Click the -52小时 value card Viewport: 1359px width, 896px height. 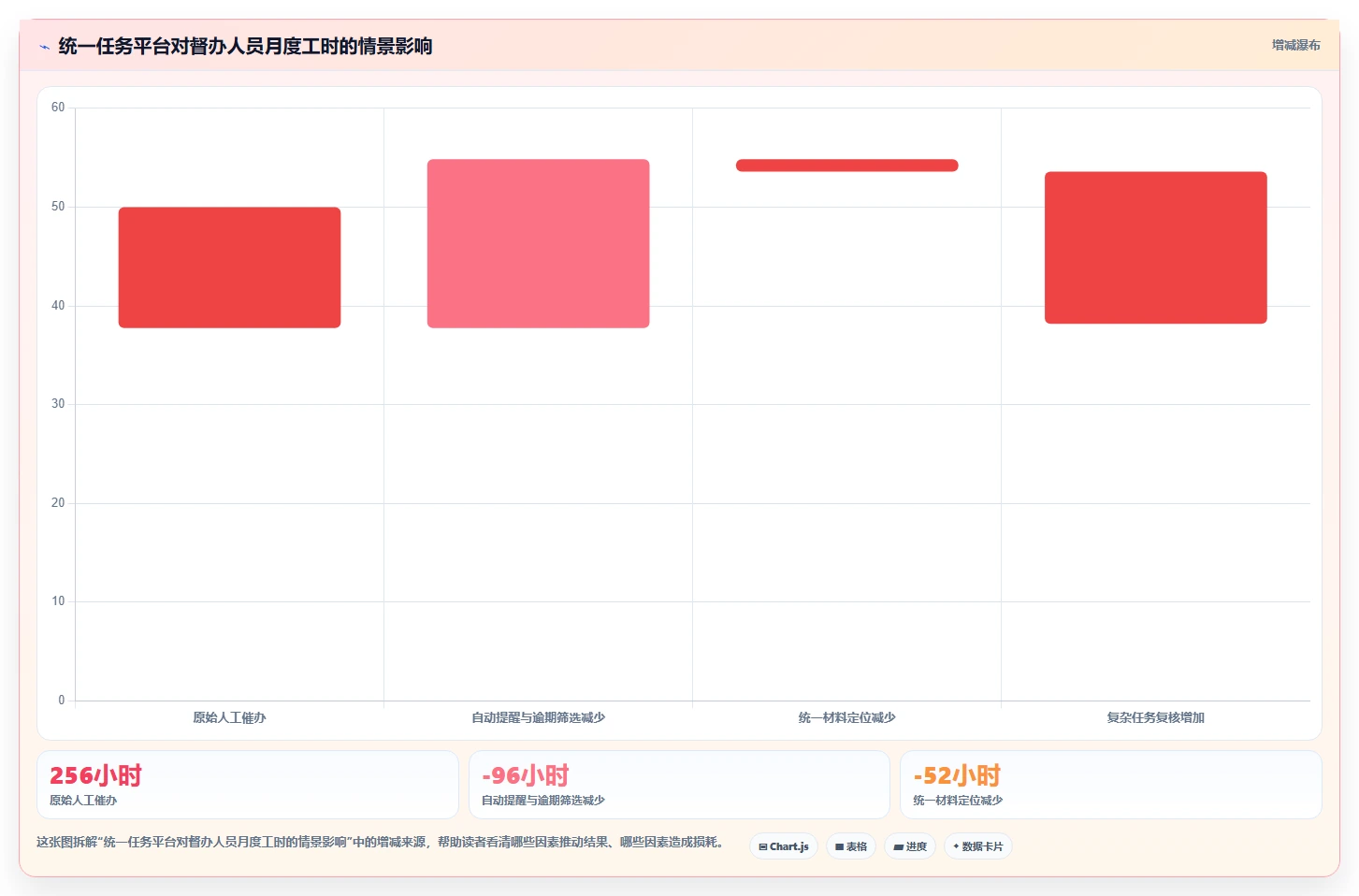tap(1111, 785)
